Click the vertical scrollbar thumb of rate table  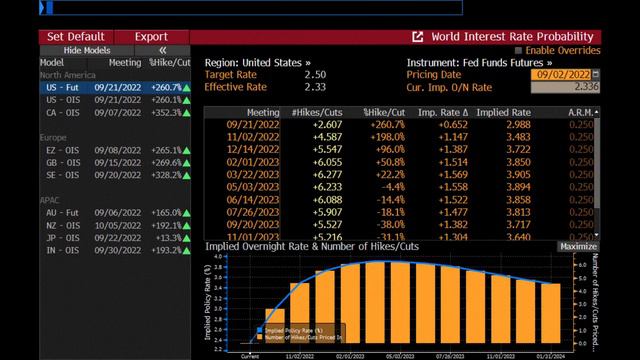click(597, 163)
